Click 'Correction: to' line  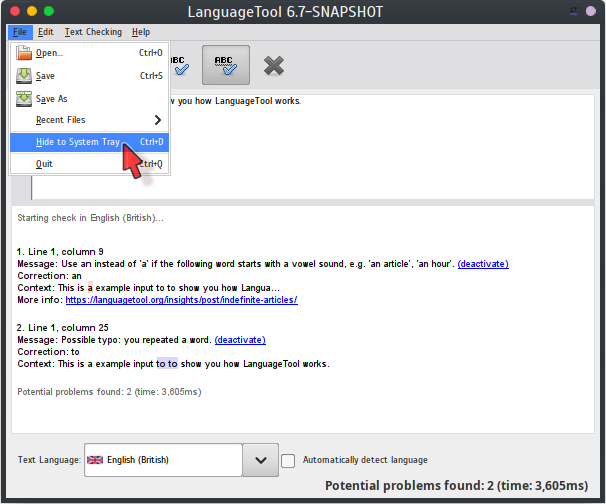(48, 352)
